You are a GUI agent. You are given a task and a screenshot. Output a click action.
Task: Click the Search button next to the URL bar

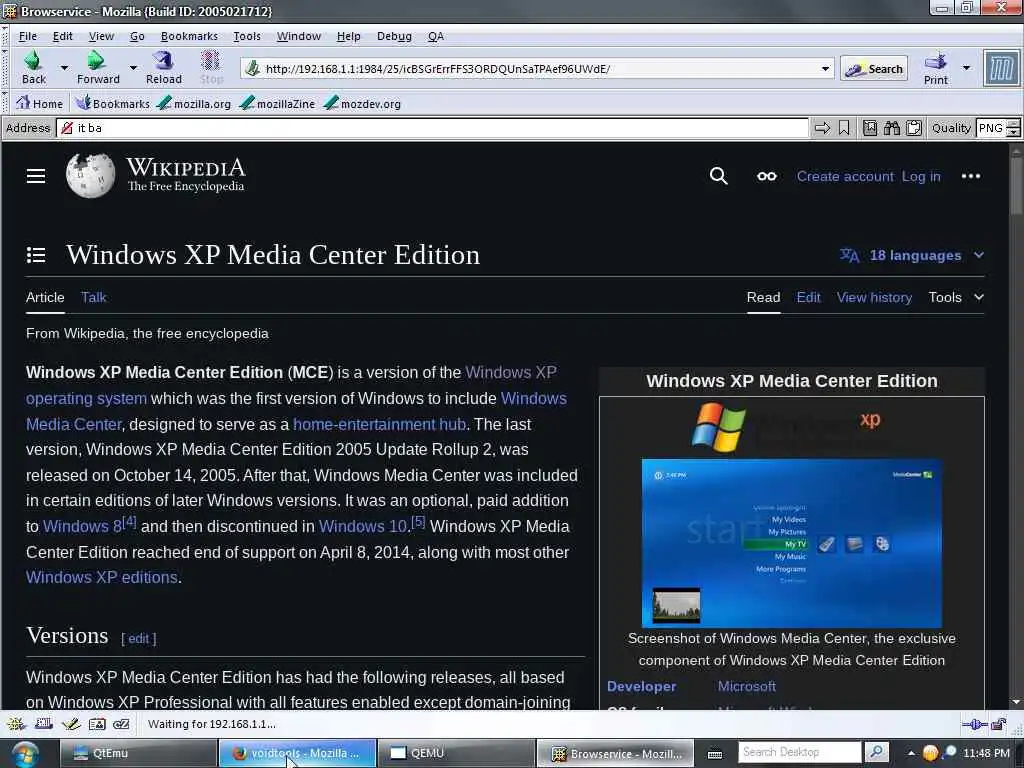[874, 69]
